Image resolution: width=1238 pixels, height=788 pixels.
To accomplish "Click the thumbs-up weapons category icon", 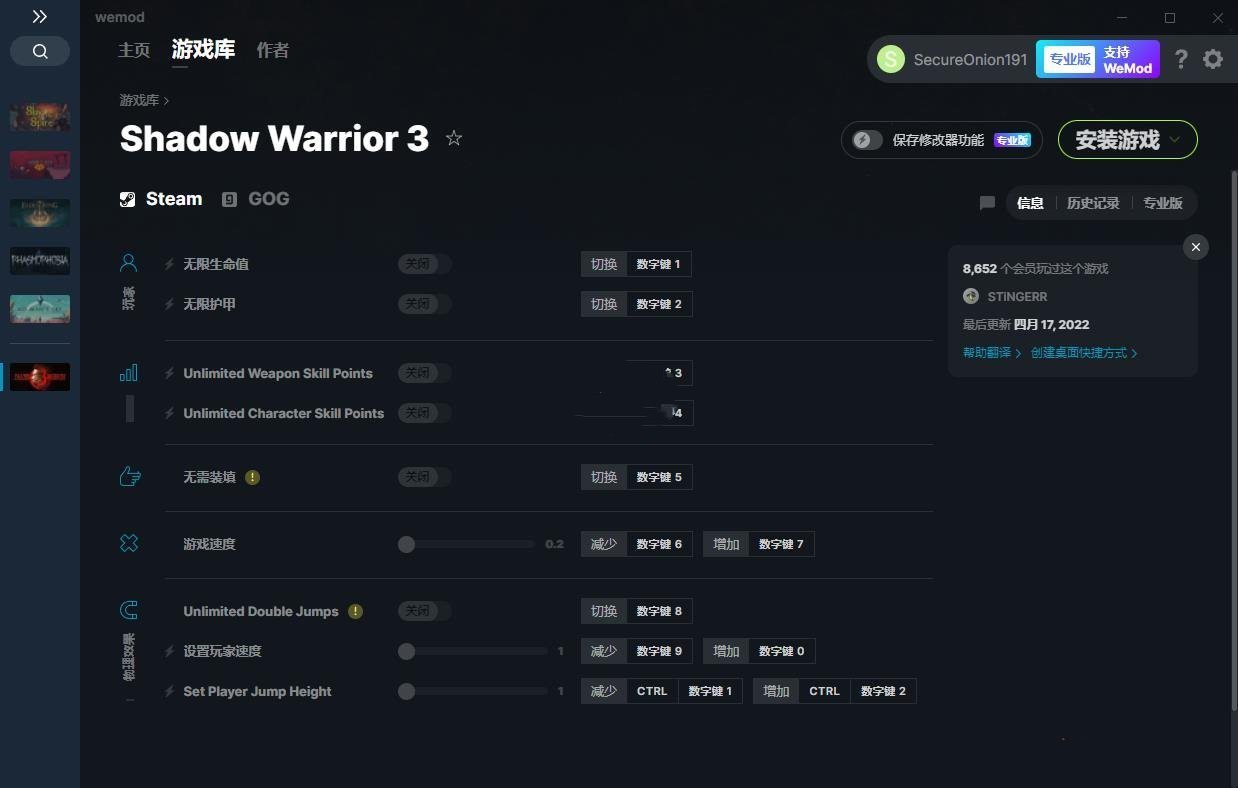I will pos(130,477).
